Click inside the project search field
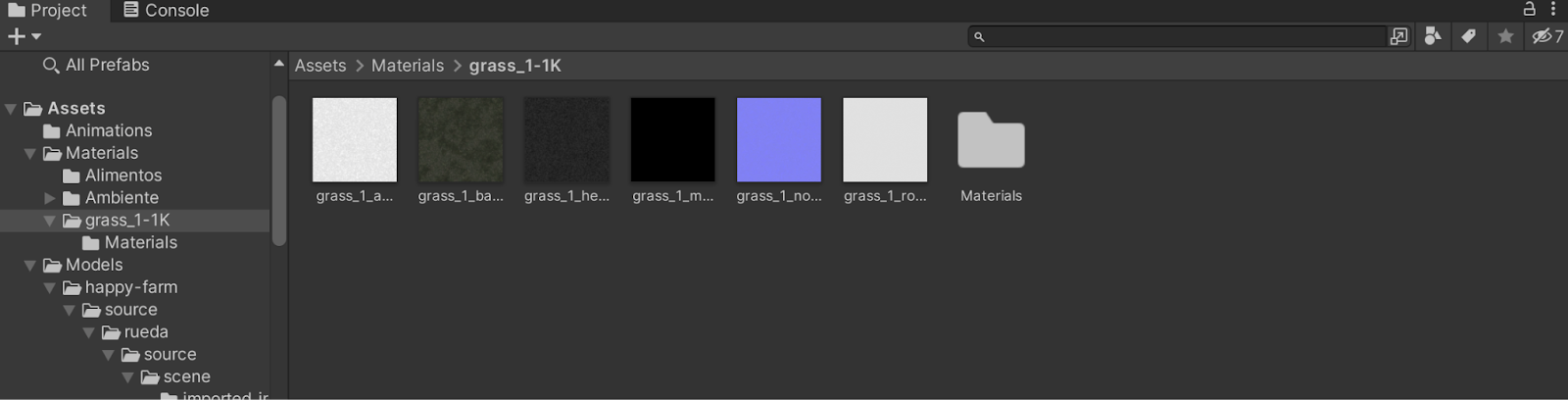The height and width of the screenshot is (400, 1568). point(1176,36)
